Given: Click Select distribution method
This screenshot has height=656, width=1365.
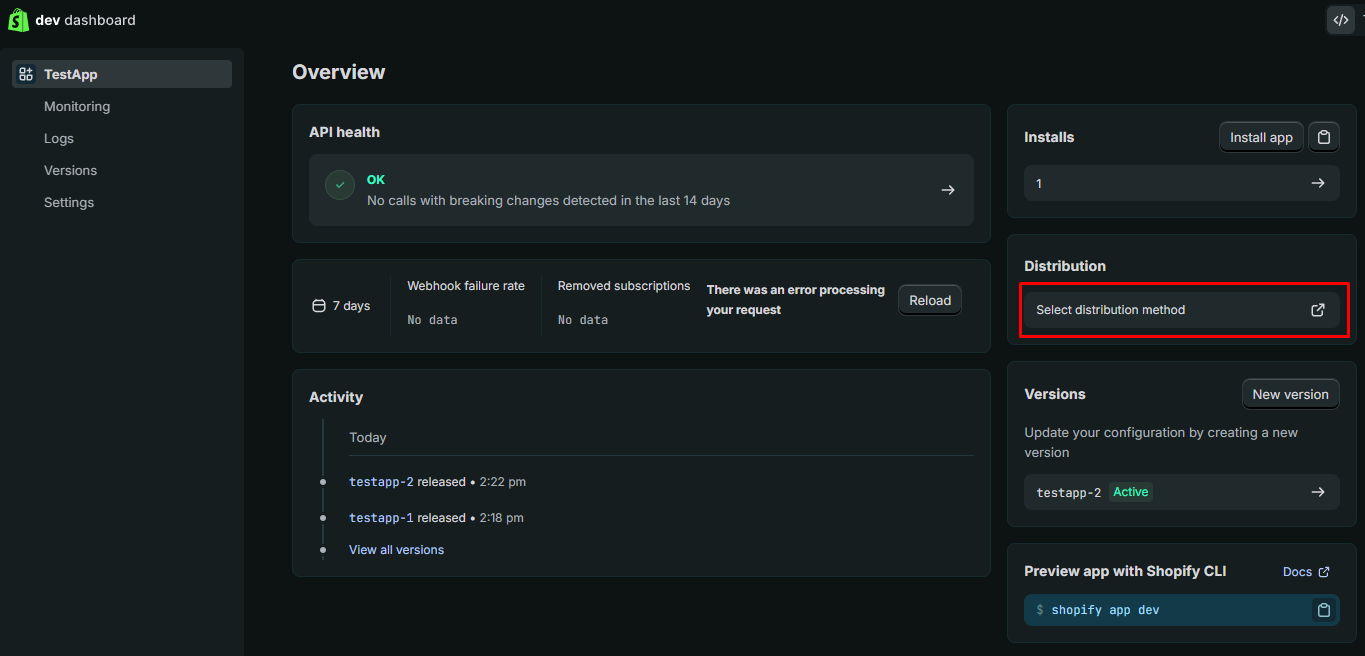Looking at the screenshot, I should (x=1182, y=310).
